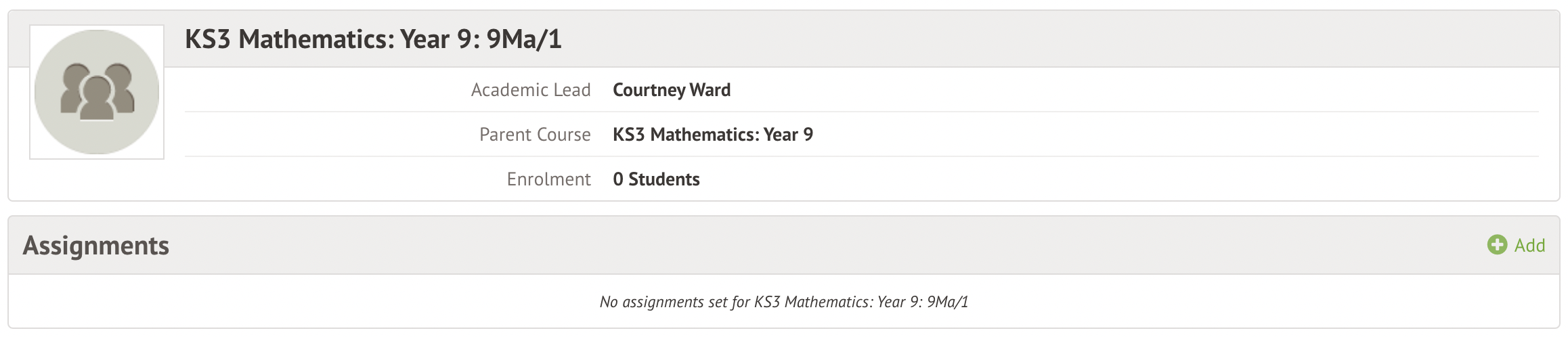Click the class title KS3 Mathematics: Year 9: 9Ma/1
1568x337 pixels.
(373, 39)
